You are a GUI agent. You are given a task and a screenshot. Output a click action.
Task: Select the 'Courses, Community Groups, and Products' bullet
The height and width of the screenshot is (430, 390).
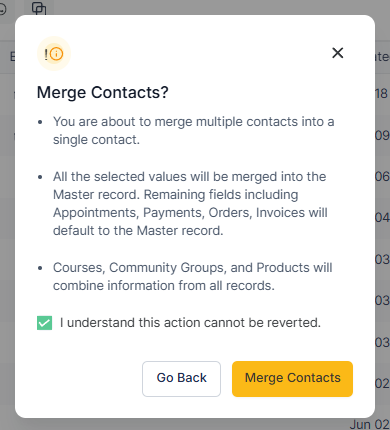[192, 276]
